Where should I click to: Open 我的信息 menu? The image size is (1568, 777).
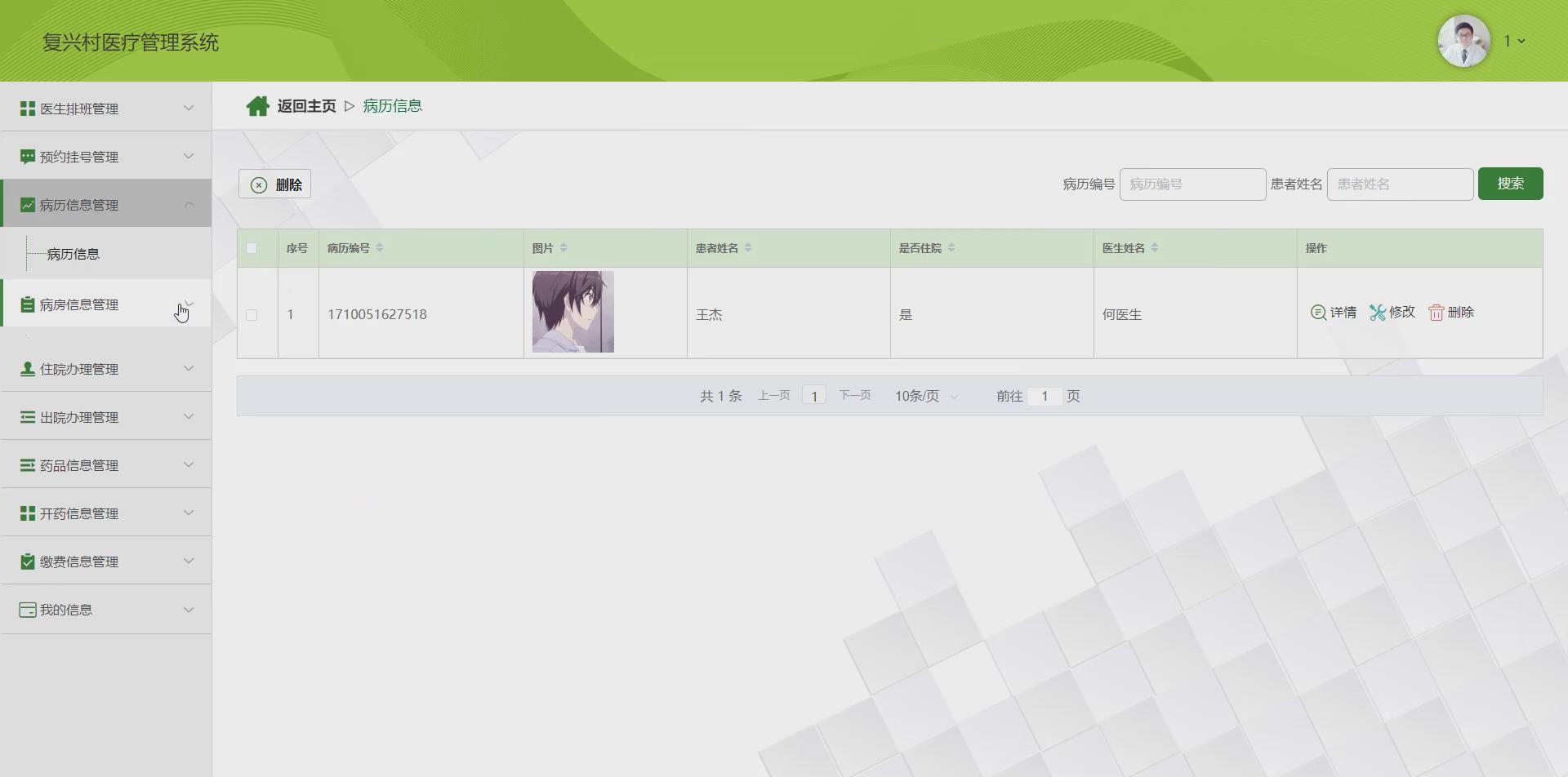[106, 610]
